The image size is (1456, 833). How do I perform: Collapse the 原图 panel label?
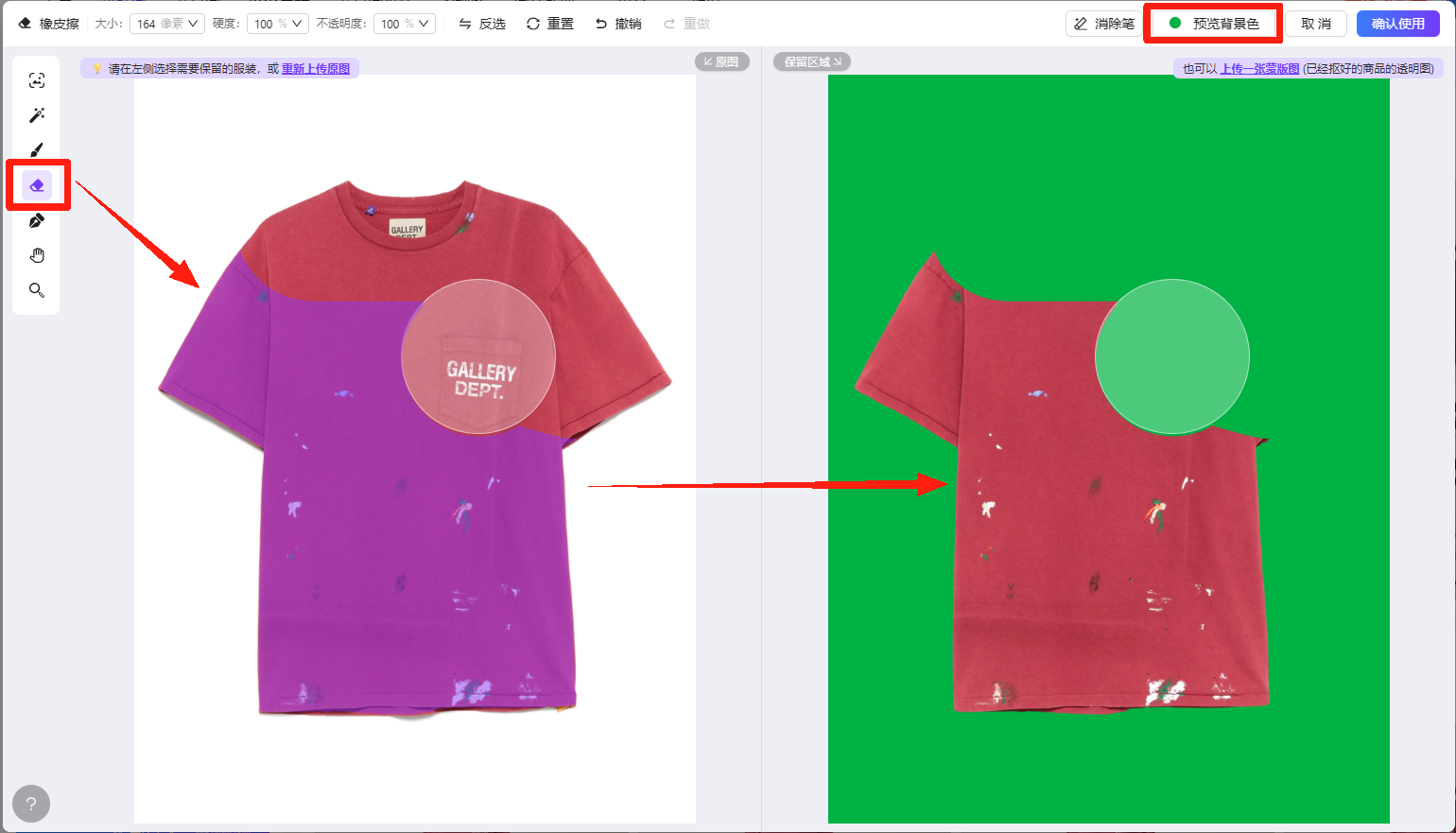click(722, 61)
